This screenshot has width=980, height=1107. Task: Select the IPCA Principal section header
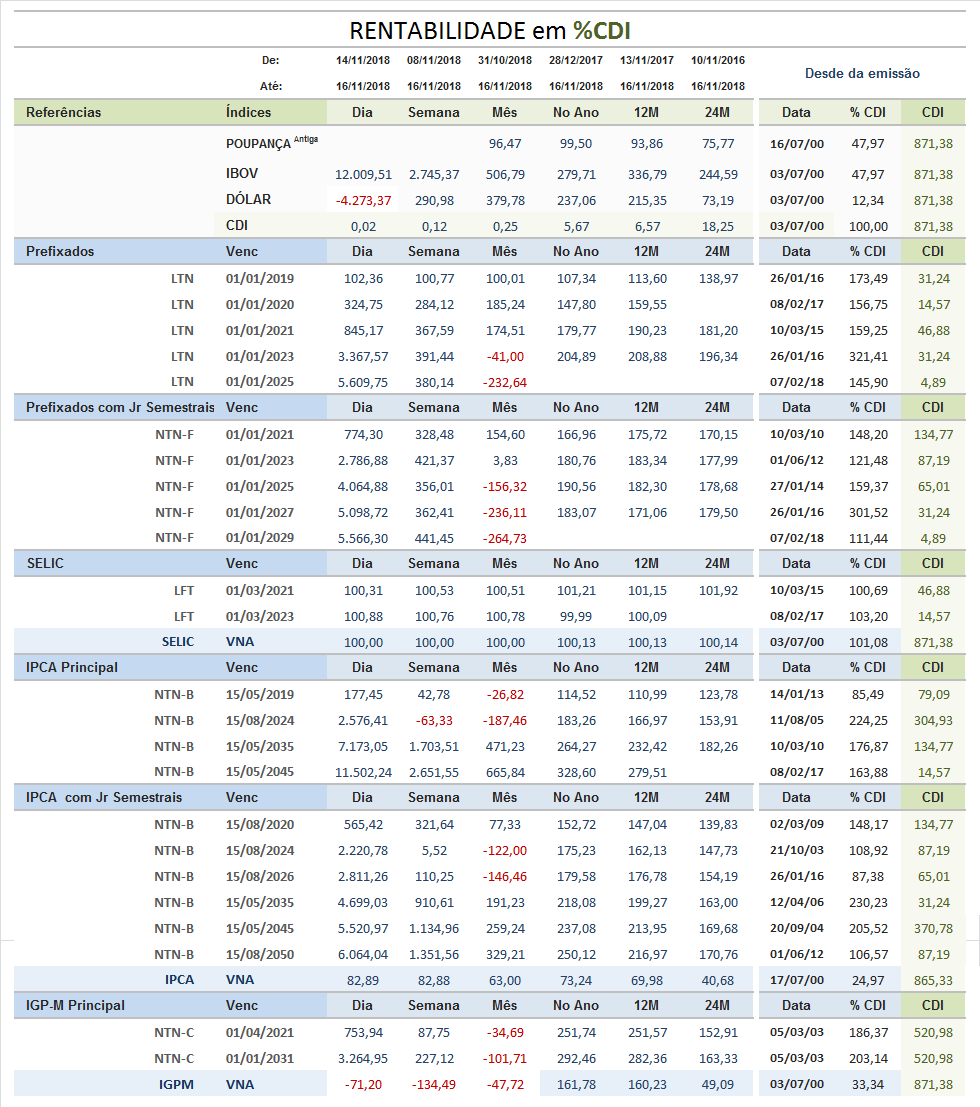pyautogui.click(x=72, y=667)
